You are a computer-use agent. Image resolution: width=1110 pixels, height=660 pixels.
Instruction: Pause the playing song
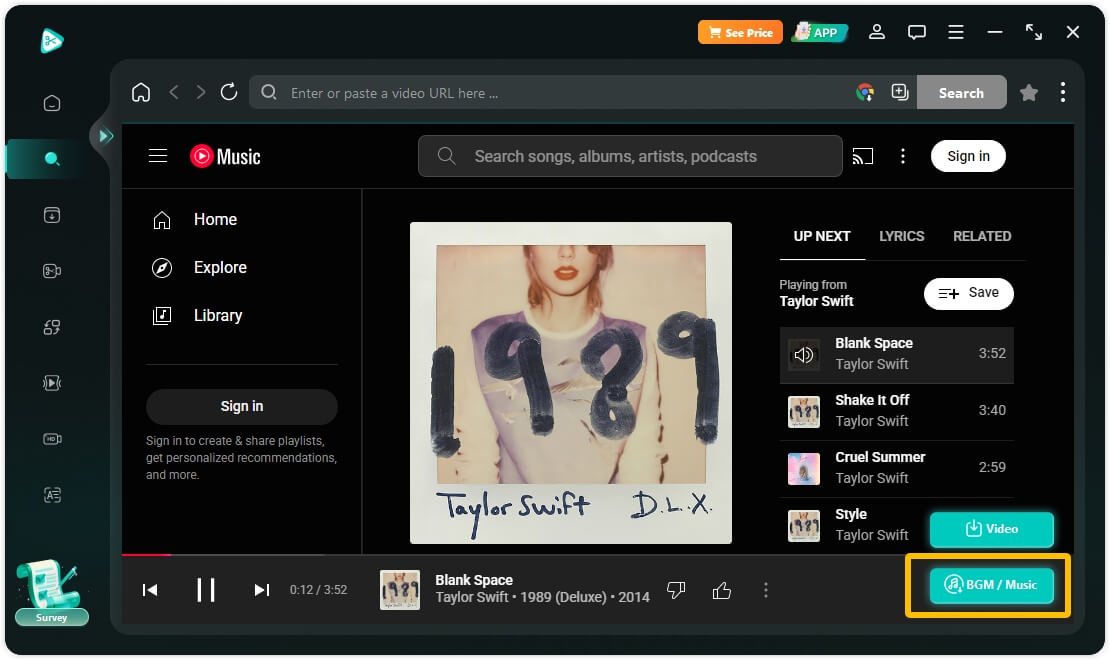[x=206, y=590]
